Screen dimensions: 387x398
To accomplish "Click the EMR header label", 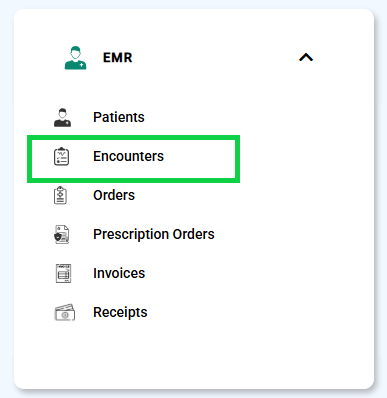I will point(118,58).
